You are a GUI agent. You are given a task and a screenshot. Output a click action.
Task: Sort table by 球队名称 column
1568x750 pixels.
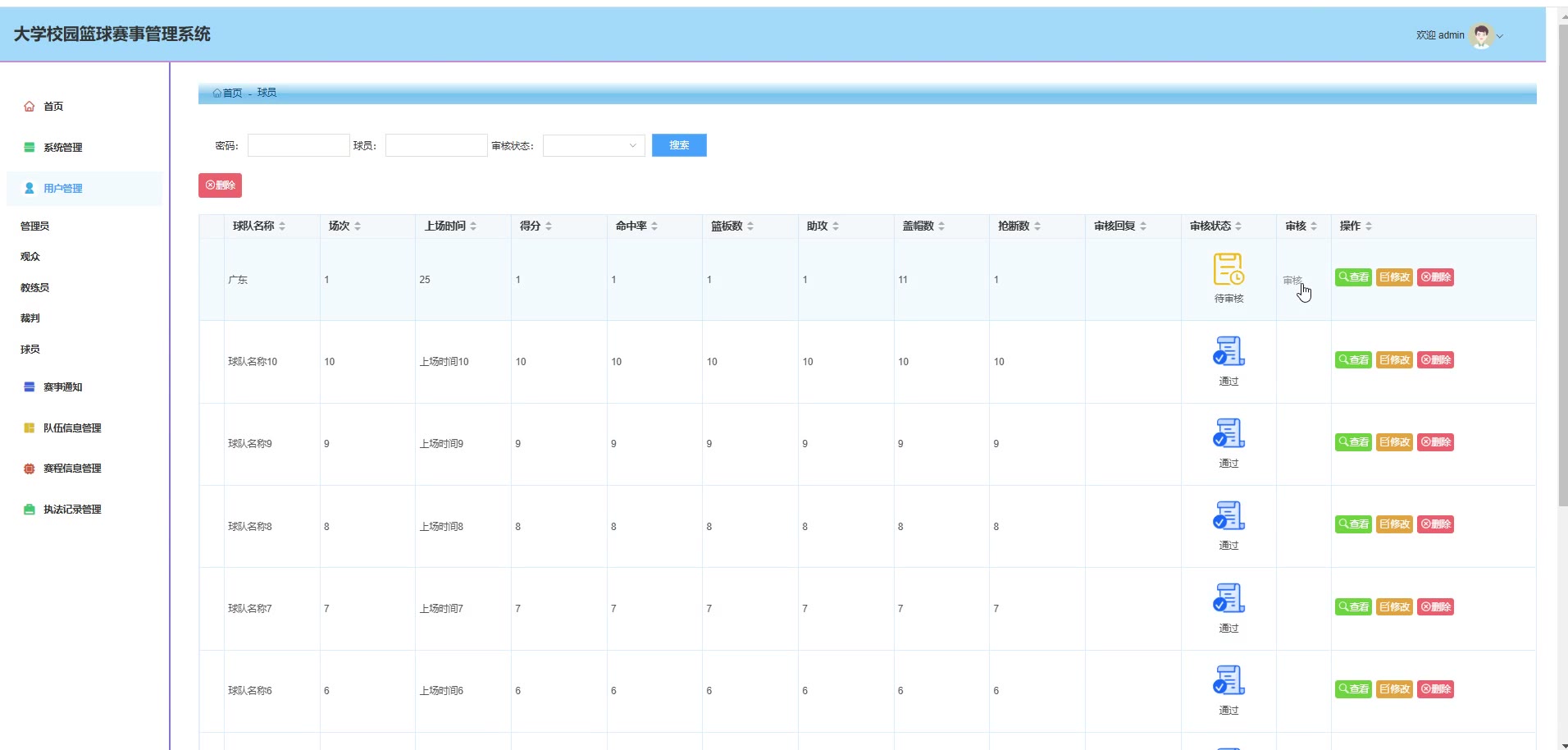coord(282,226)
